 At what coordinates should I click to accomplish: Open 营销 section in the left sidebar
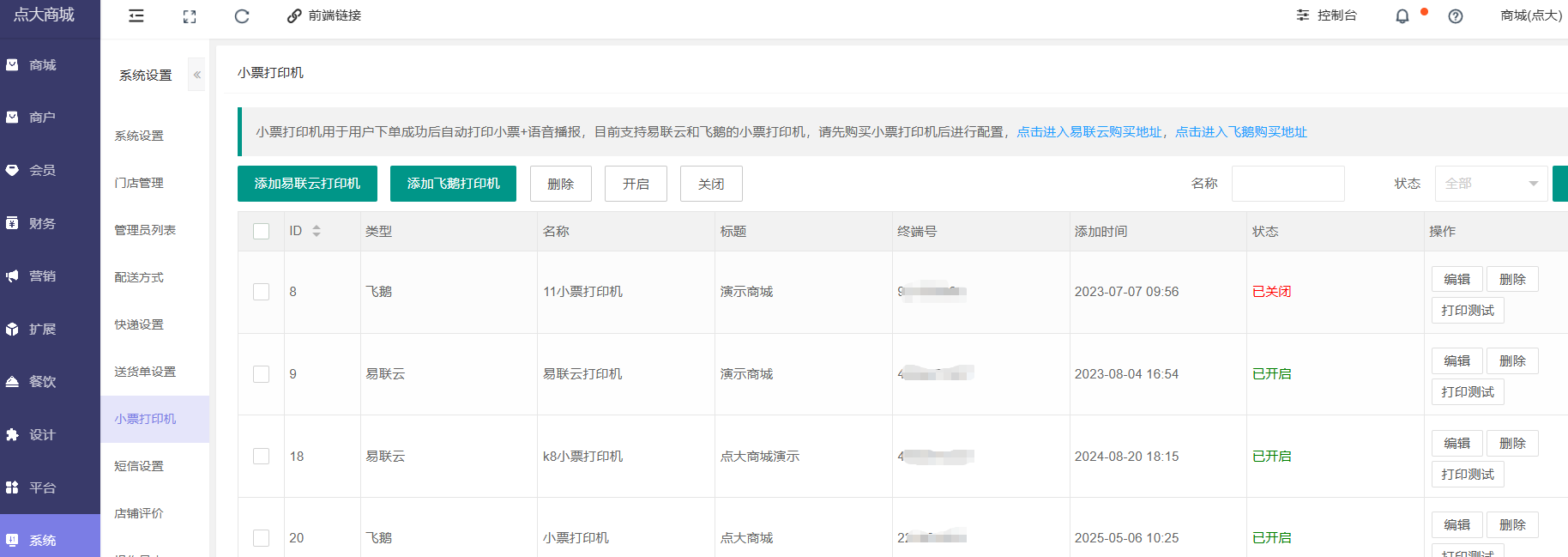click(42, 276)
